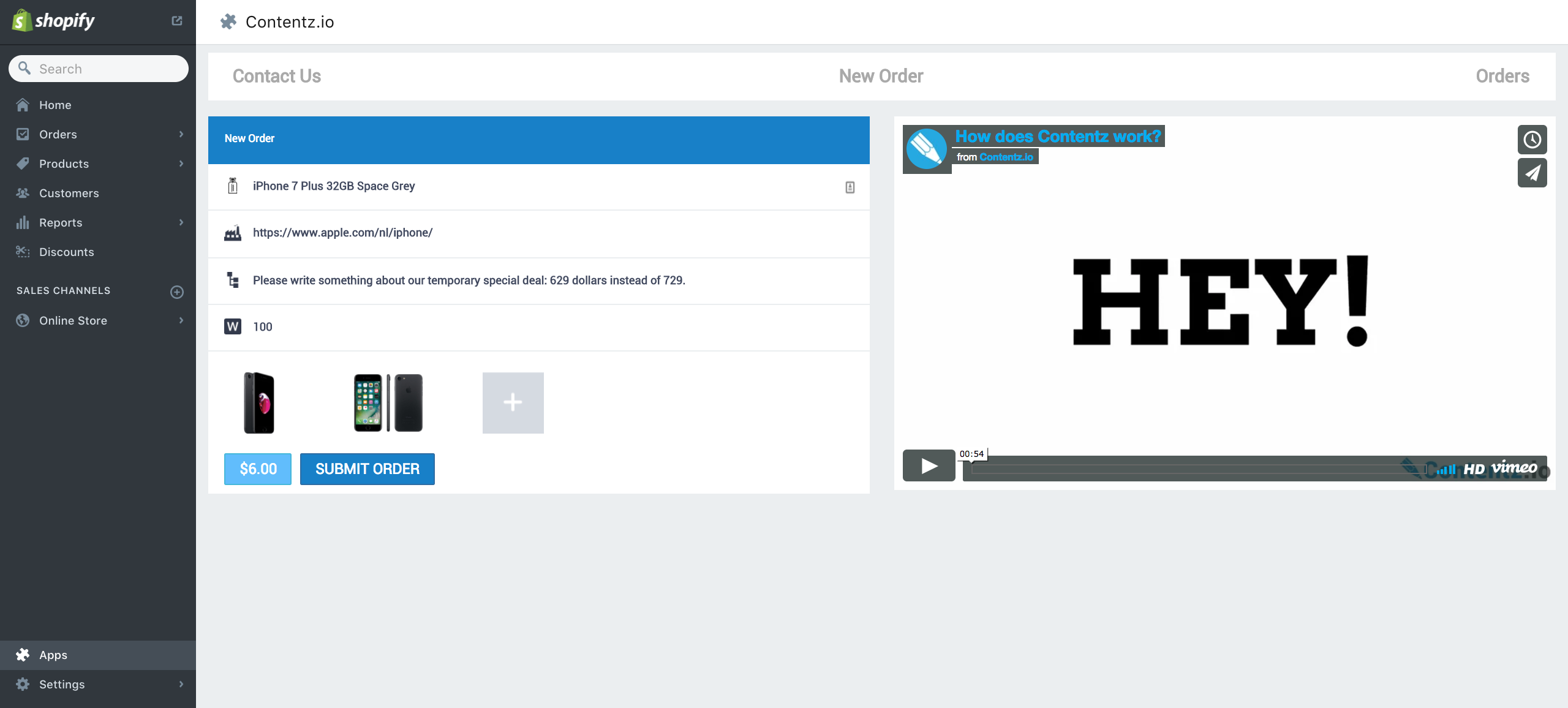Click the Products tag icon
Viewport: 1568px width, 708px height.
pyautogui.click(x=23, y=164)
